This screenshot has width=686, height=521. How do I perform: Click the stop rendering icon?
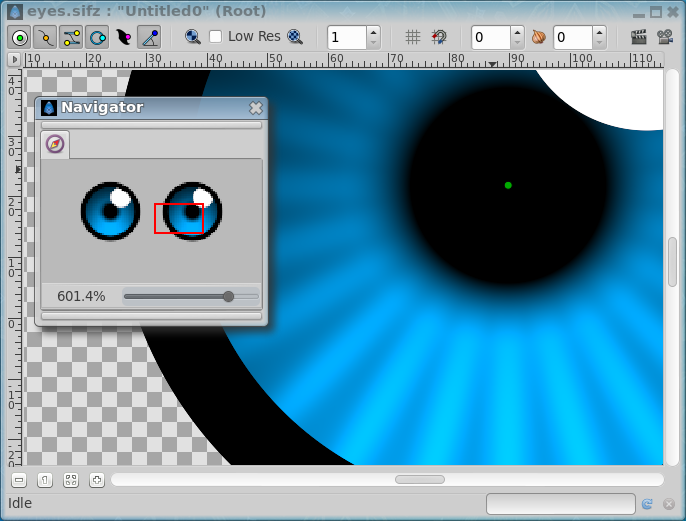point(668,504)
